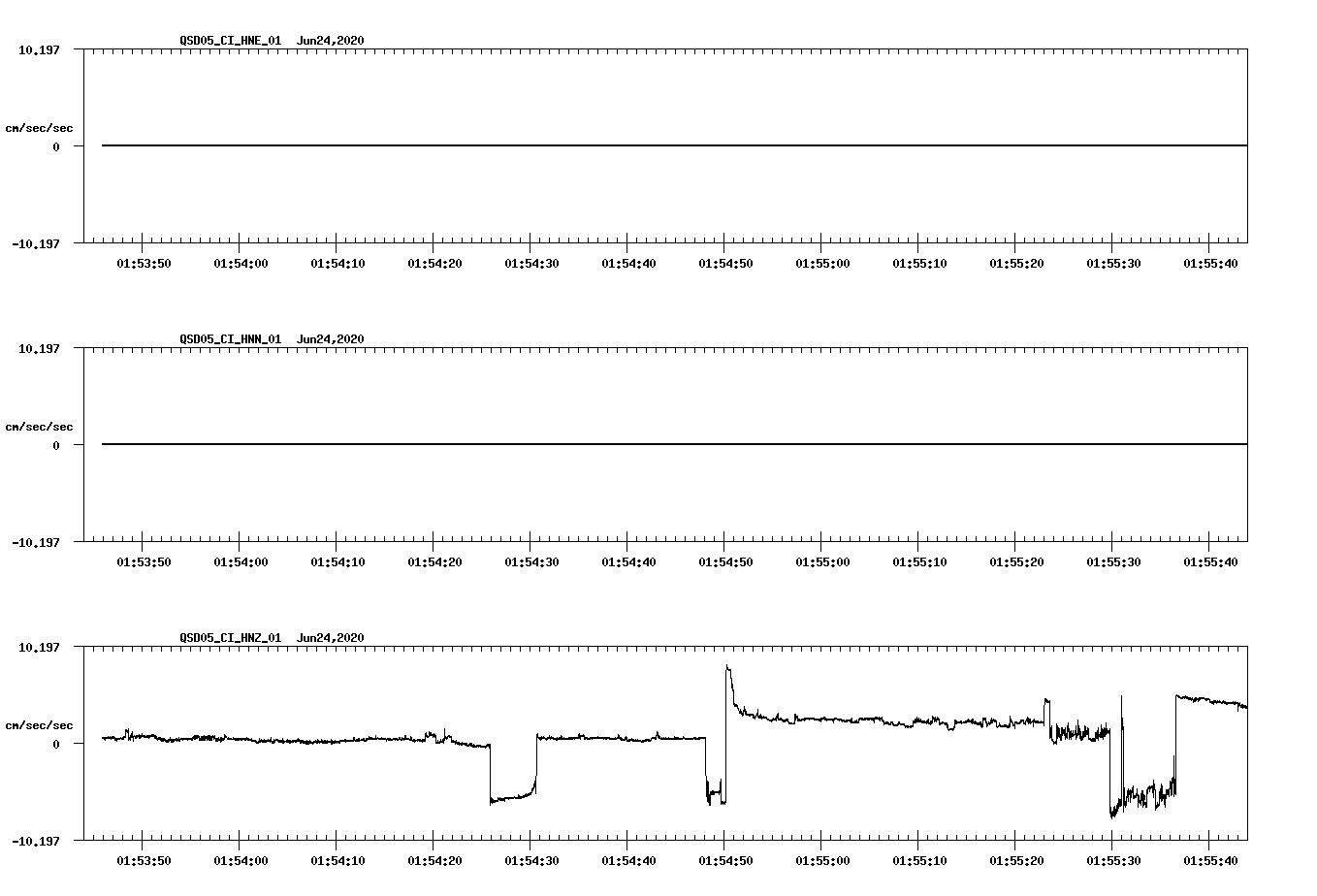Select the QSD05_CI_HNN_01 channel title
This screenshot has height=896, width=1317.
coord(230,339)
